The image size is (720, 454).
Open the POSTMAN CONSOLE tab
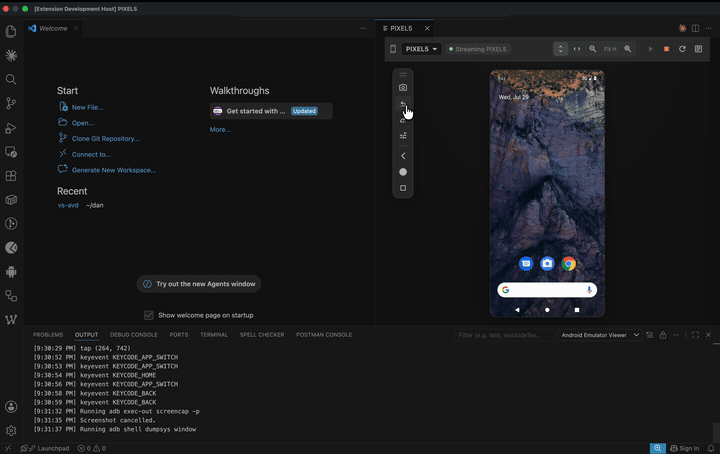point(324,335)
